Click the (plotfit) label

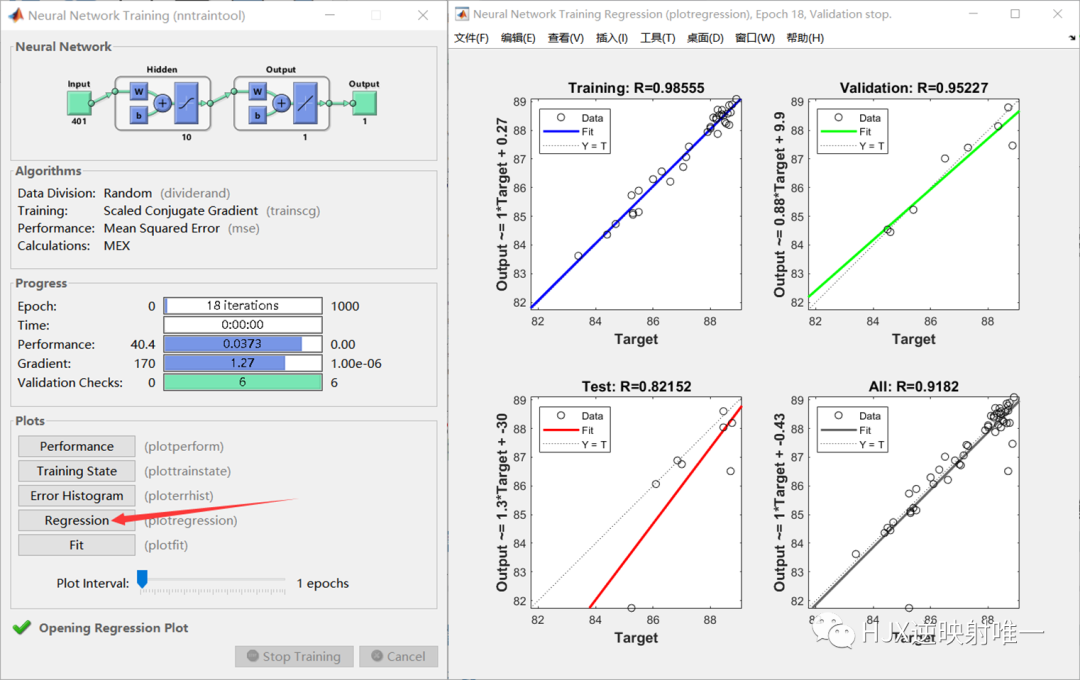coord(166,545)
